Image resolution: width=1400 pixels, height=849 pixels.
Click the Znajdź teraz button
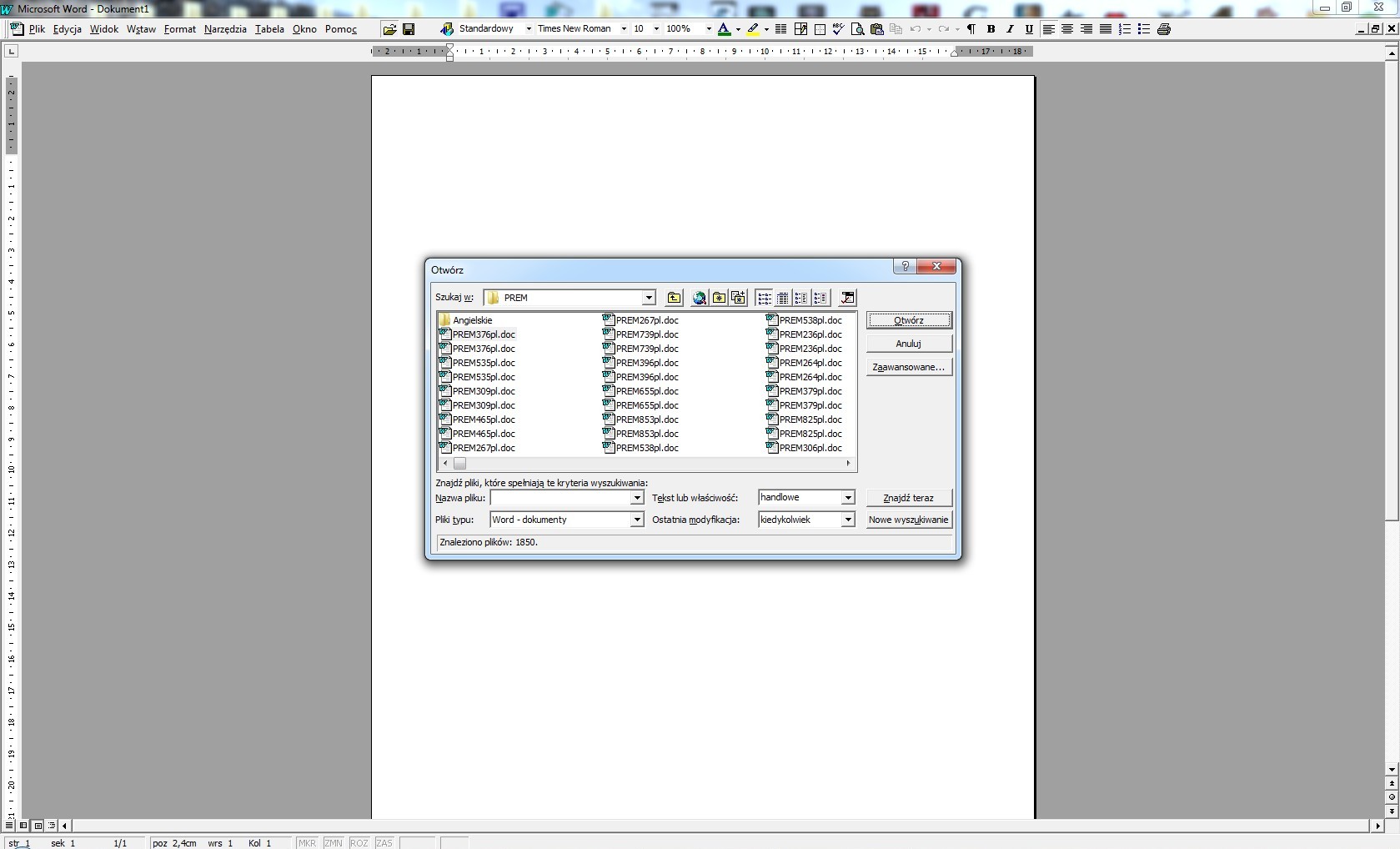click(909, 498)
